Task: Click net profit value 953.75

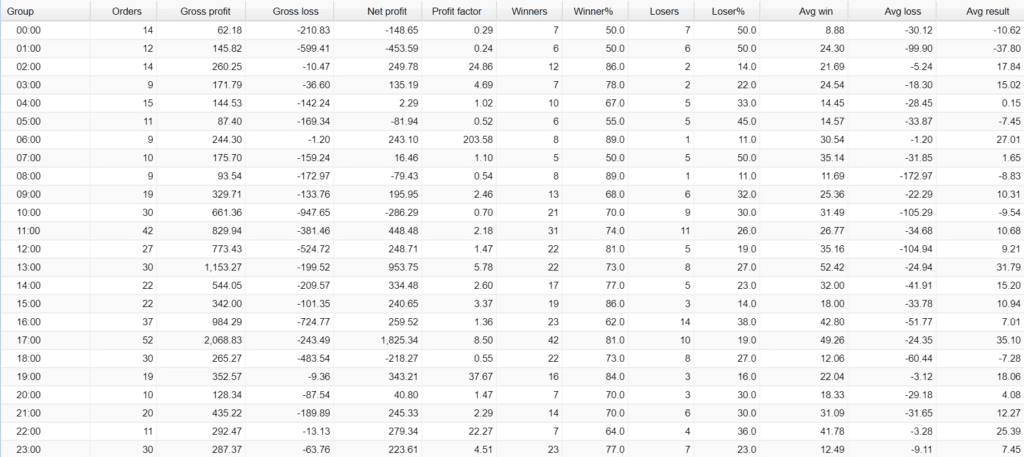Action: point(405,268)
